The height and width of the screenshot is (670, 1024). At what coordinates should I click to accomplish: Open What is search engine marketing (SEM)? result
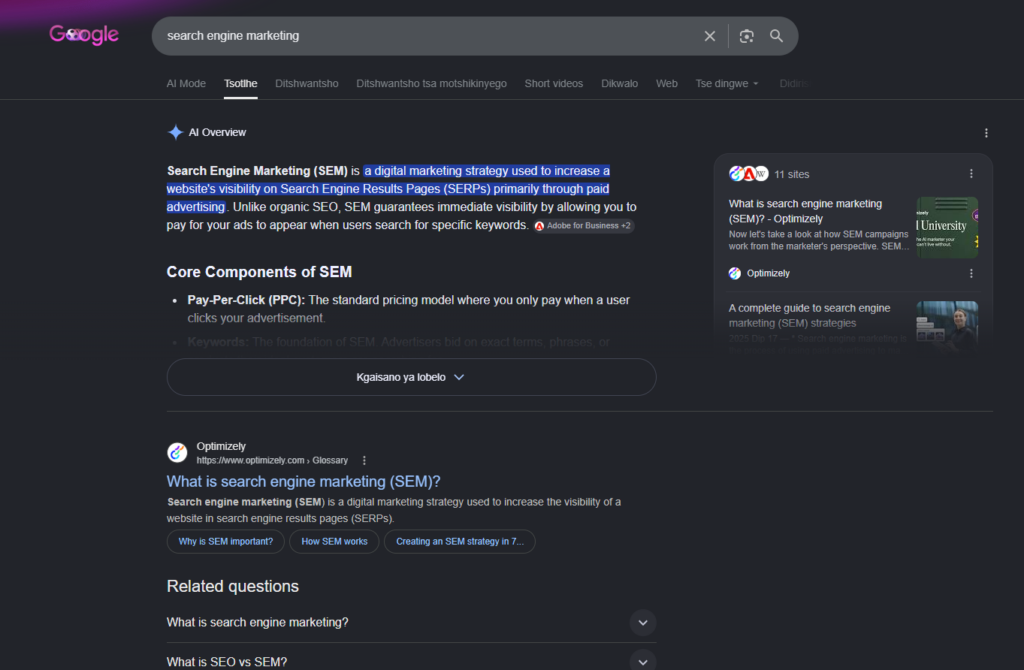pos(304,481)
